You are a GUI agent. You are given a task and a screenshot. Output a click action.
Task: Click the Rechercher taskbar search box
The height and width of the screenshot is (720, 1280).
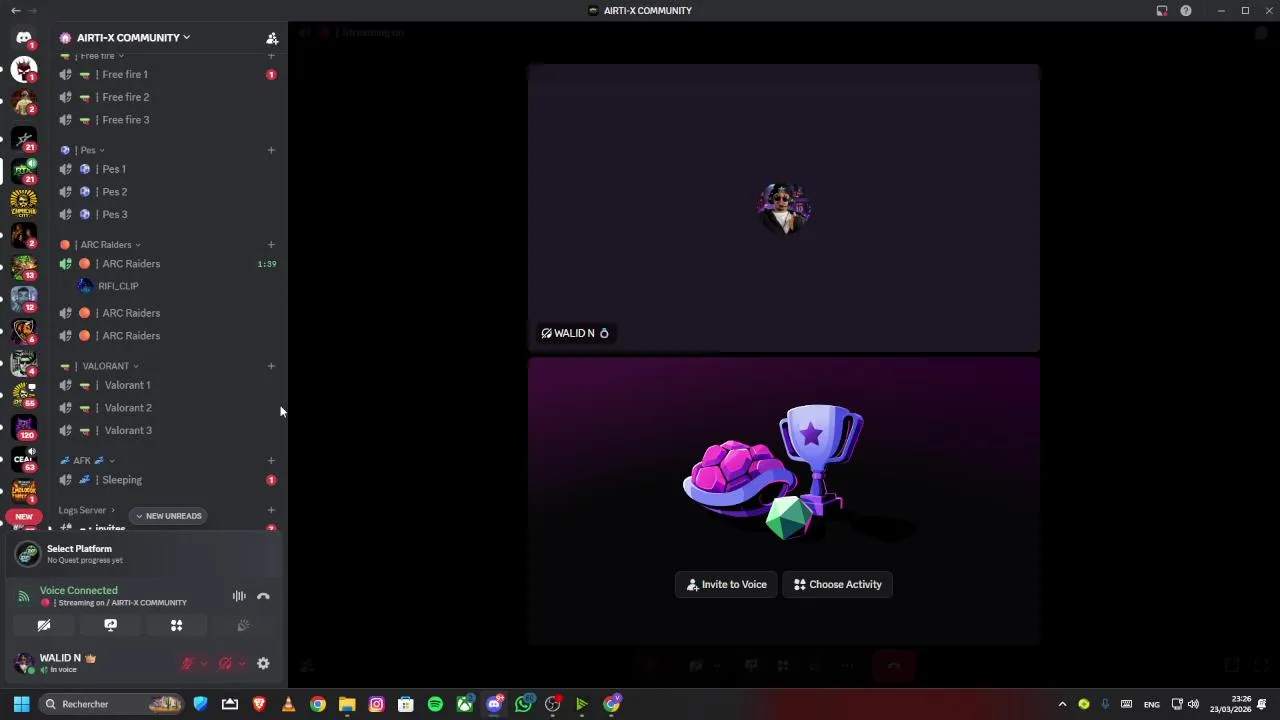(112, 704)
